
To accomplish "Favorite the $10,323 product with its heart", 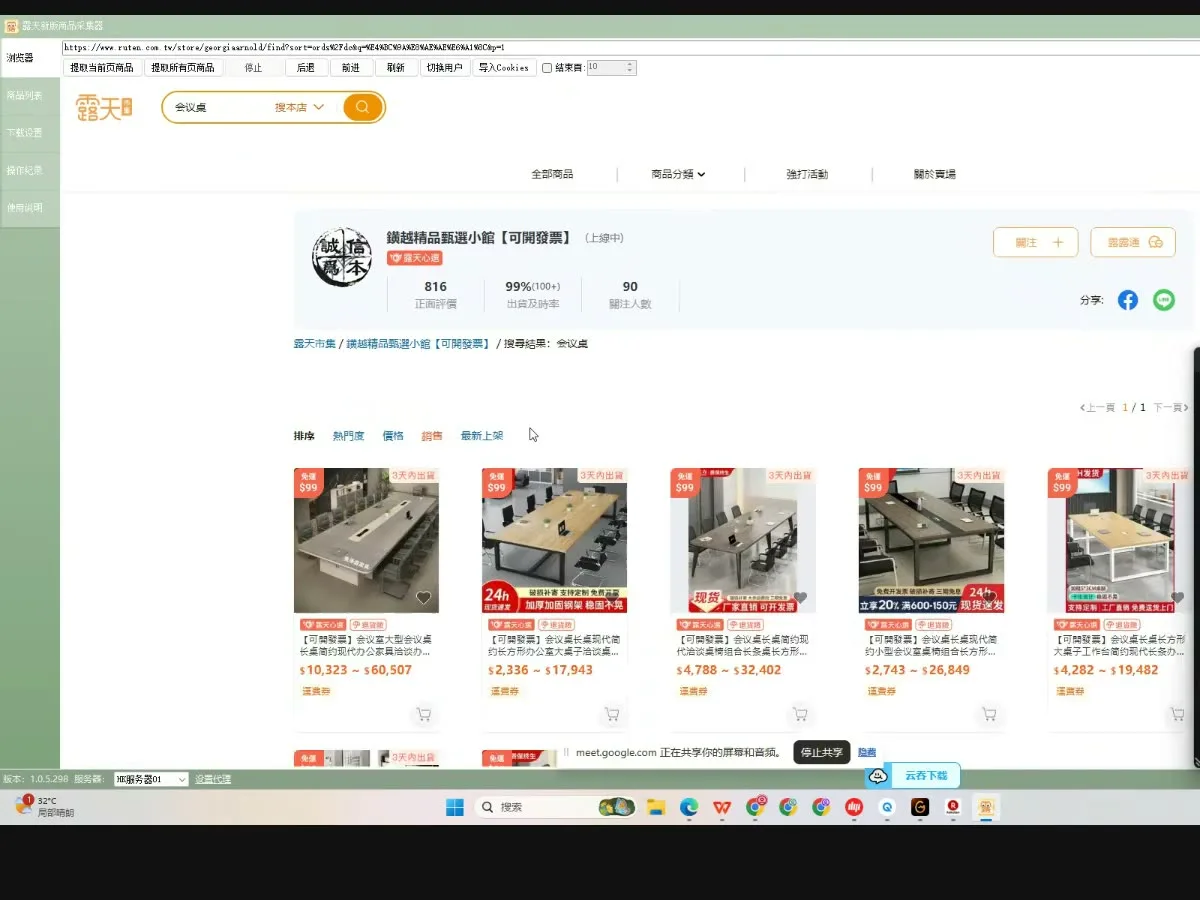I will [423, 598].
